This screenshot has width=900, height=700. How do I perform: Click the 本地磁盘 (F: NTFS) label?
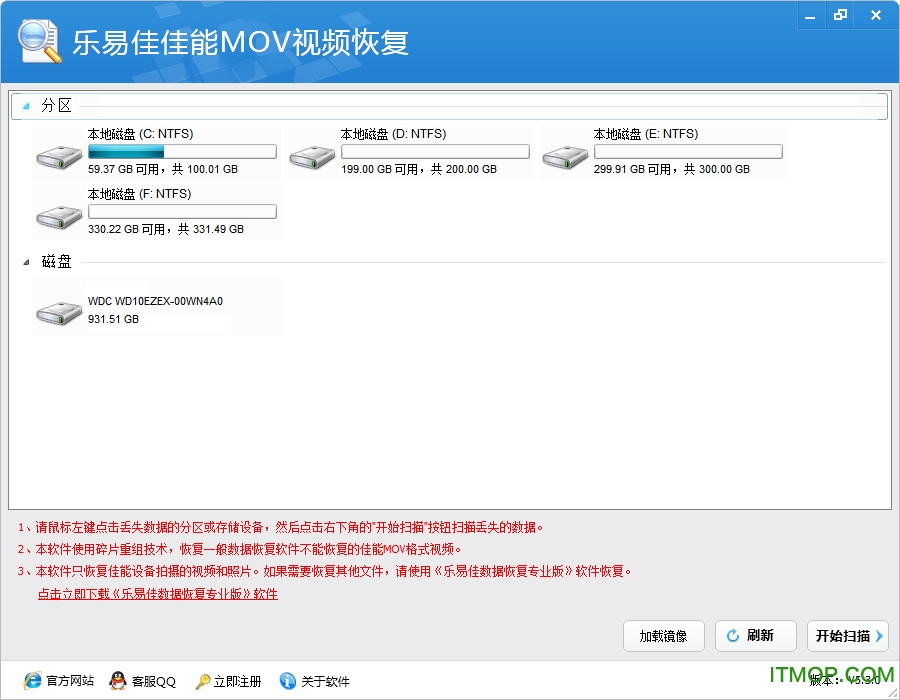[x=139, y=194]
